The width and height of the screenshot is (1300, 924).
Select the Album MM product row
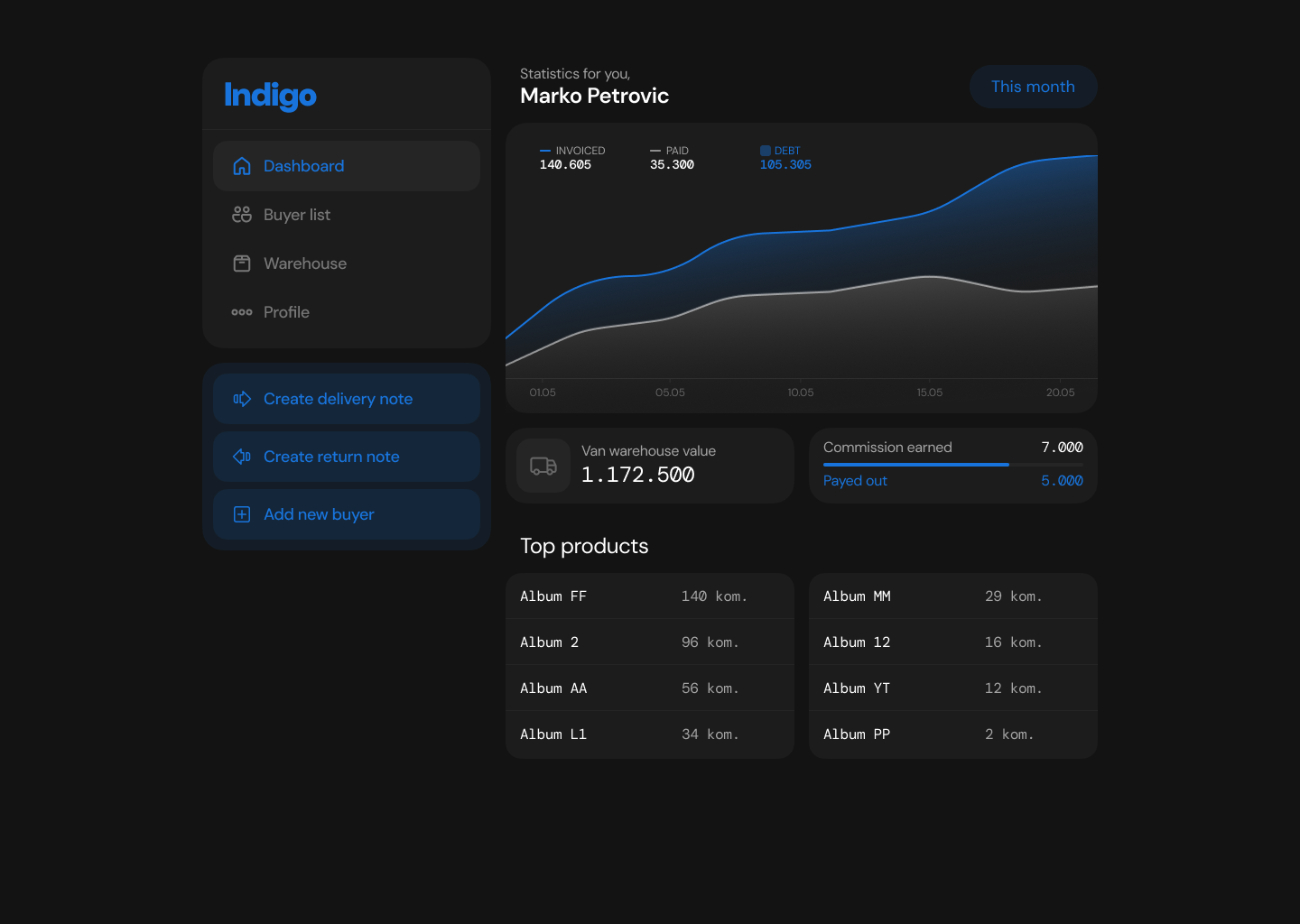coord(953,596)
